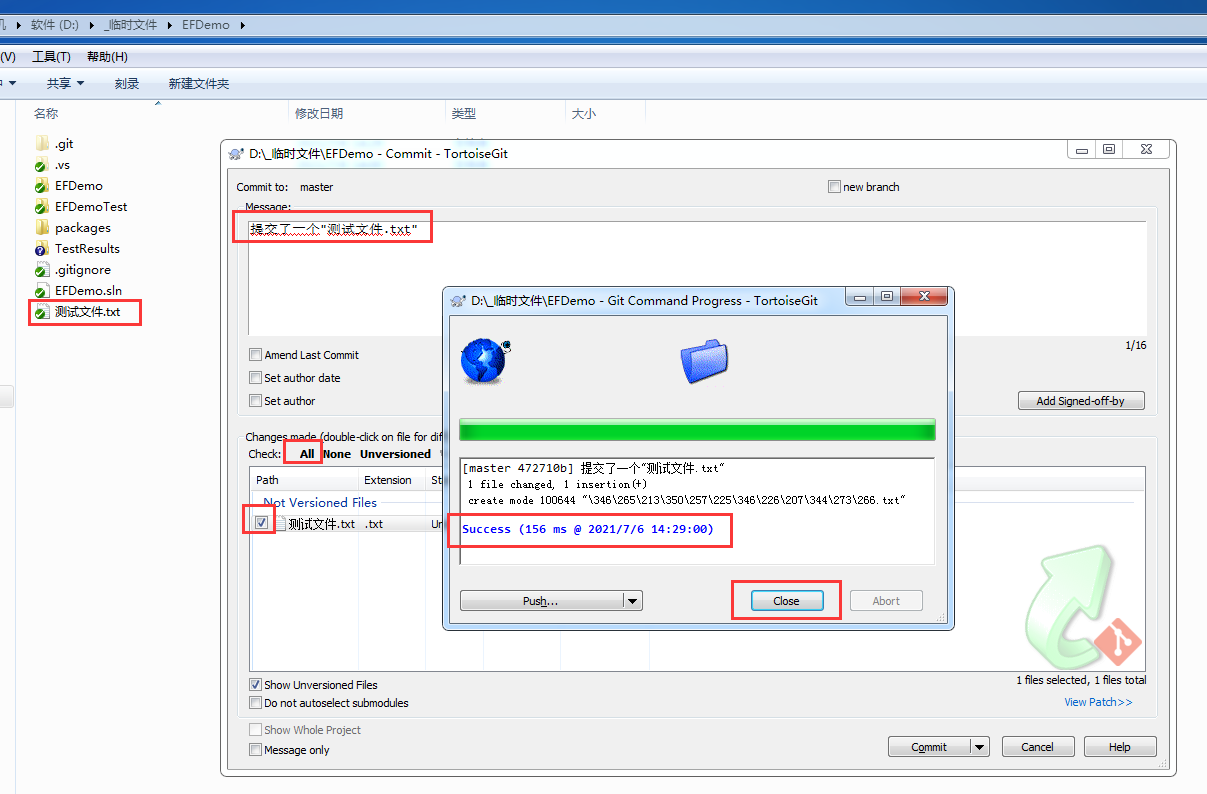
Task: Click the .gitignore file icon
Action: (x=41, y=270)
